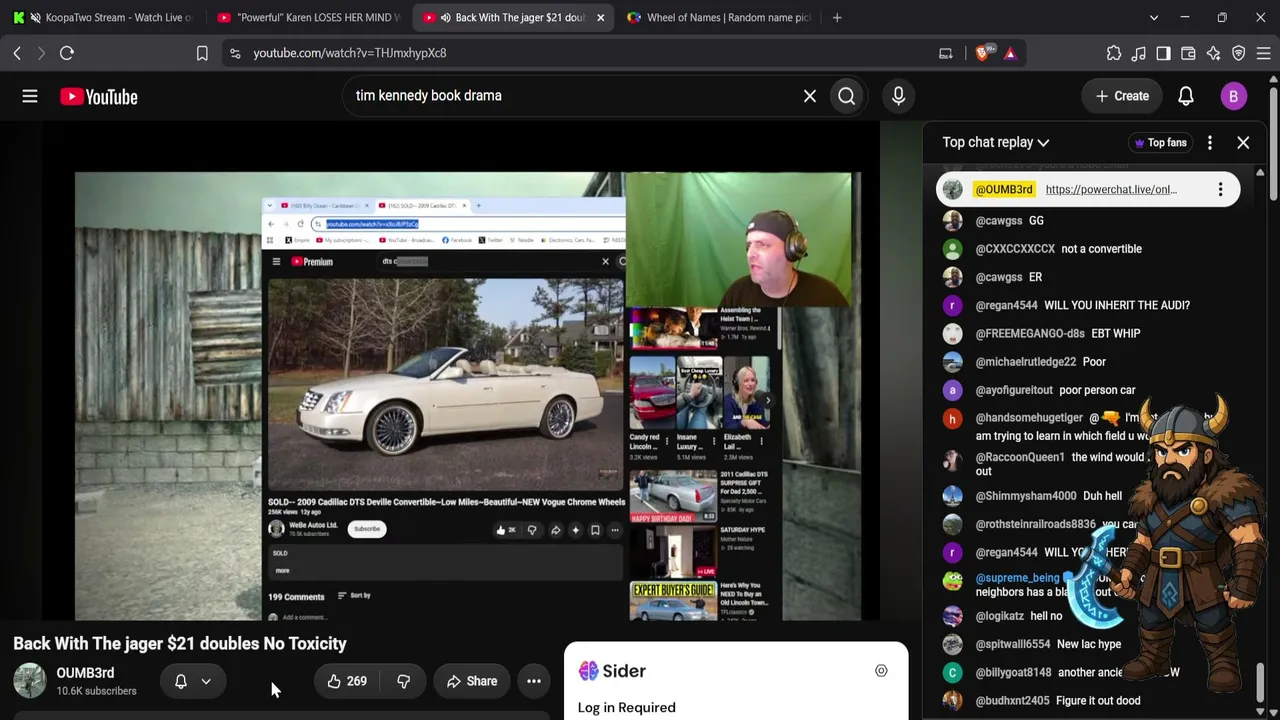Open Brave Shields lion icon
Image resolution: width=1280 pixels, height=720 pixels.
(983, 53)
